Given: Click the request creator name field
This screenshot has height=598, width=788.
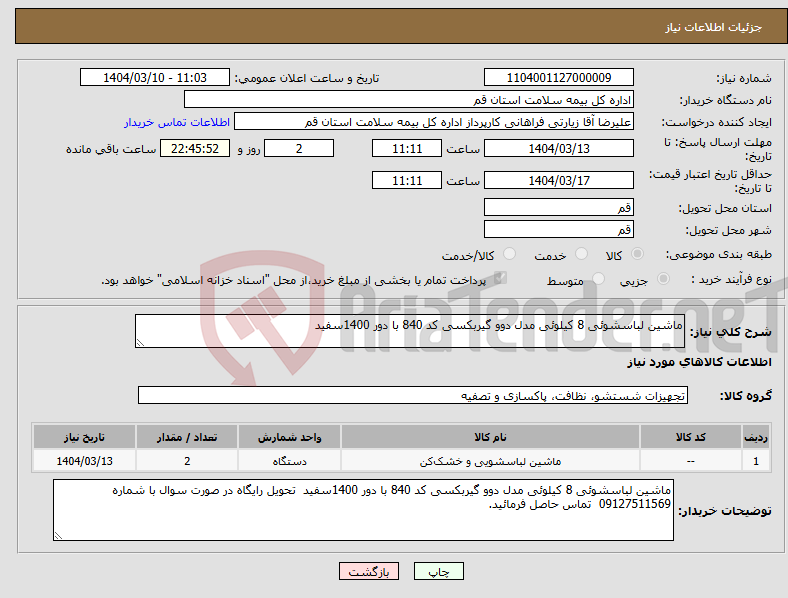Looking at the screenshot, I should click(x=434, y=122).
